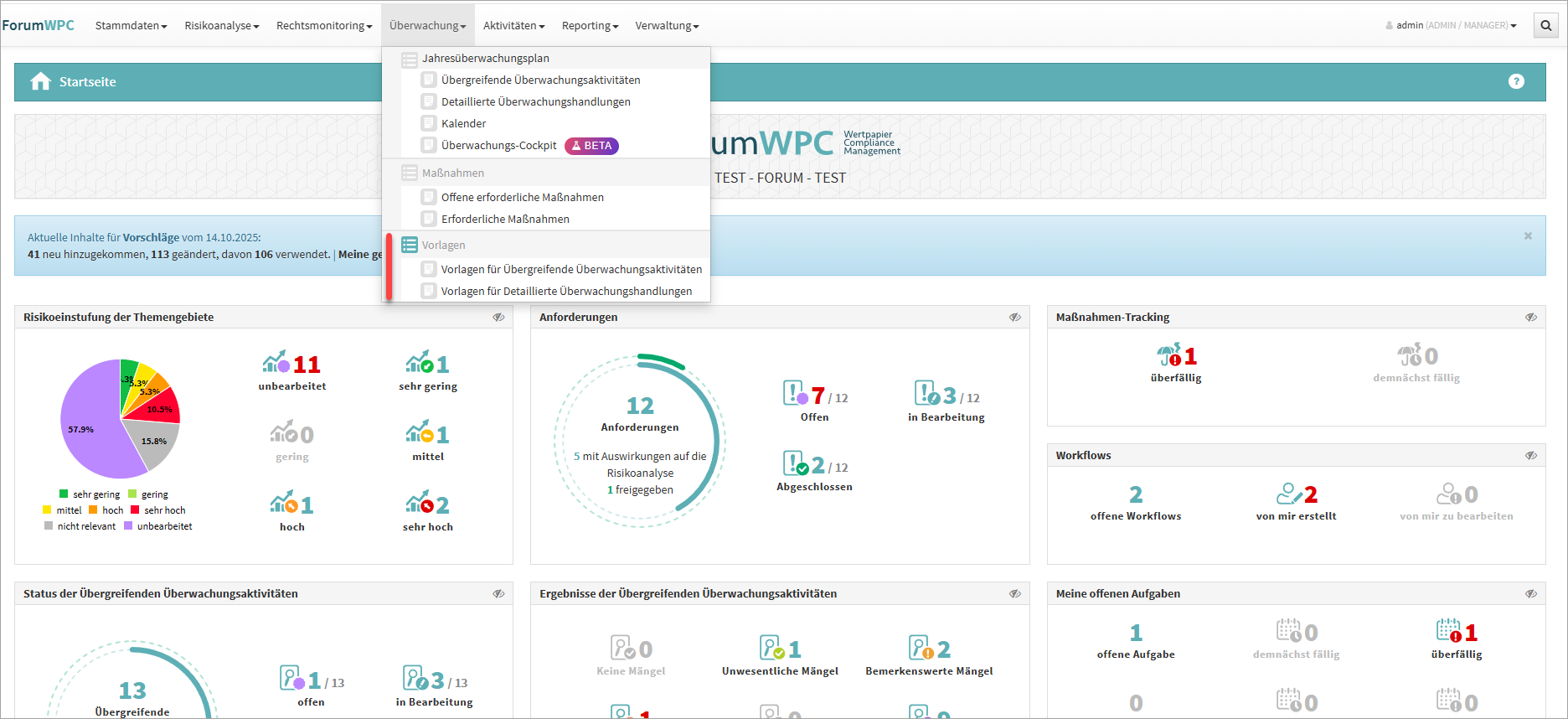Image resolution: width=1568 pixels, height=719 pixels.
Task: Click the unbearbeitet risk chart icon
Action: point(276,364)
